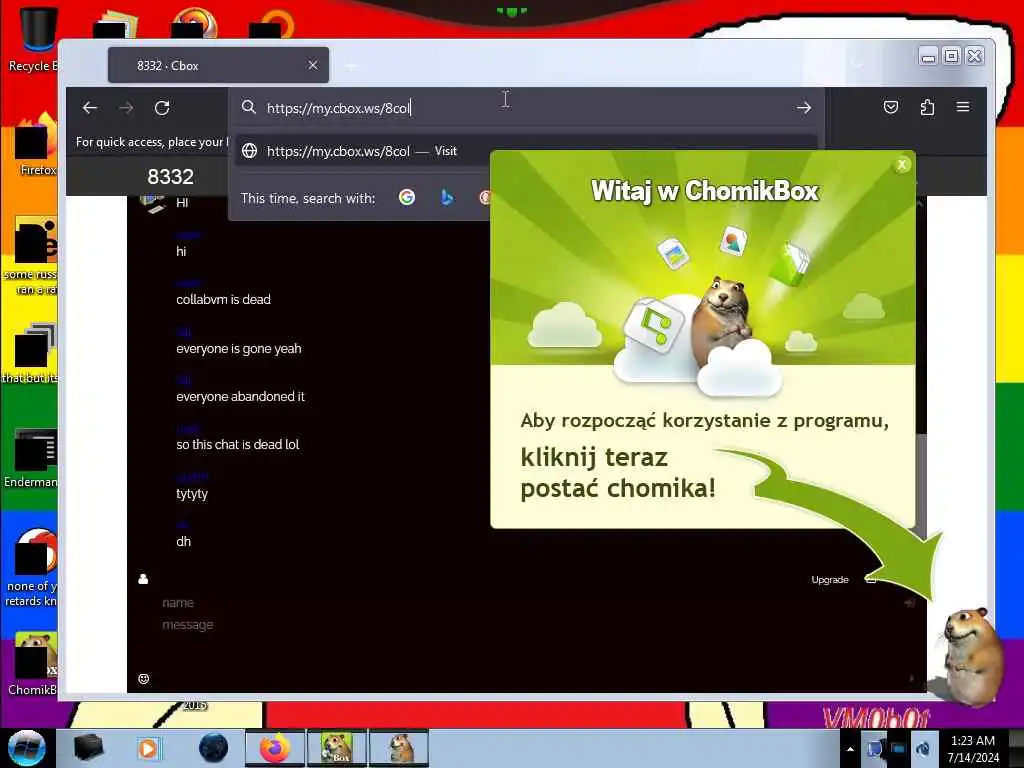Click the 'everyone abandoned it' message
This screenshot has height=768, width=1024.
[240, 396]
